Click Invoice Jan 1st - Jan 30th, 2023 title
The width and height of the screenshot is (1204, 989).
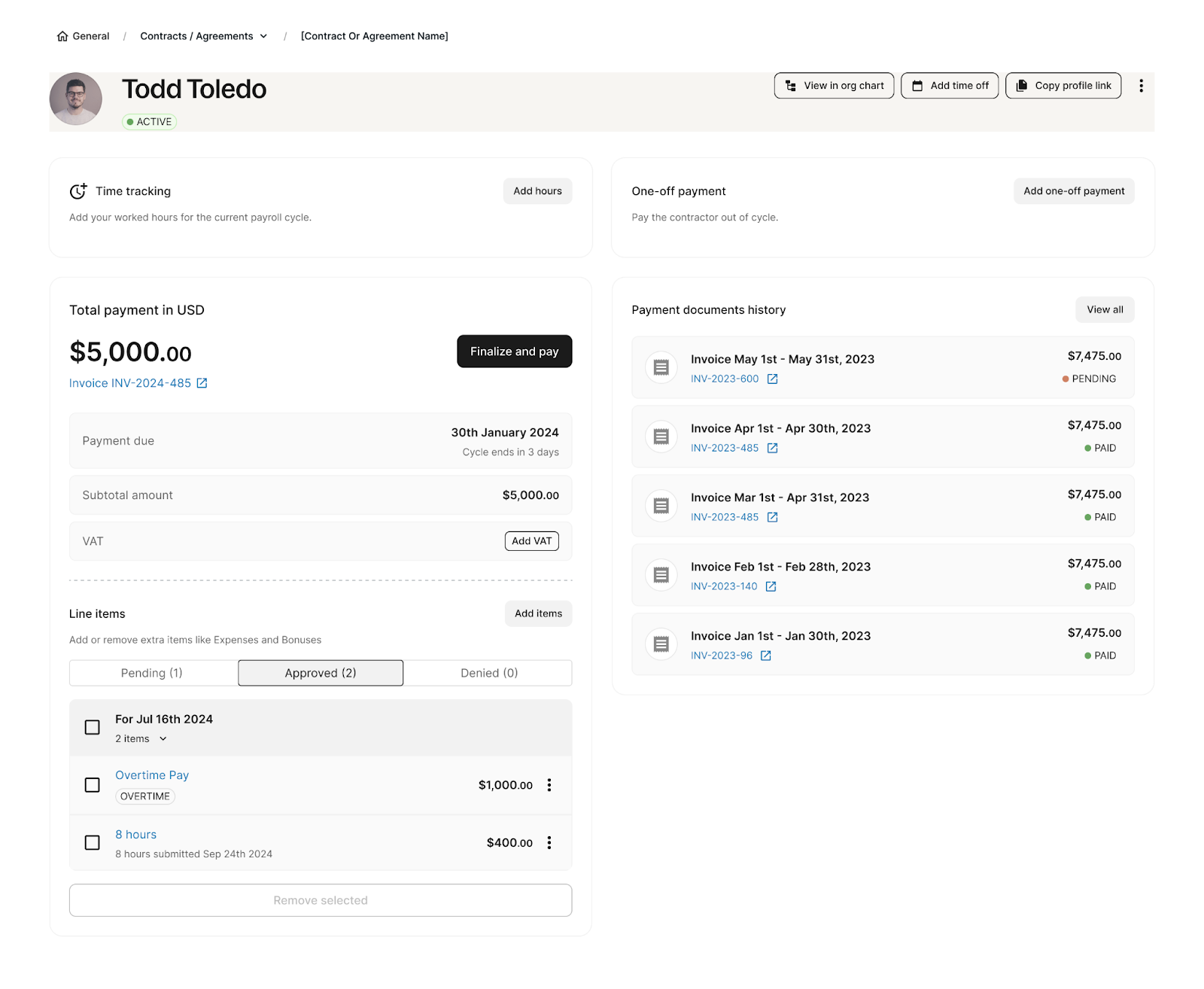pyautogui.click(x=781, y=636)
